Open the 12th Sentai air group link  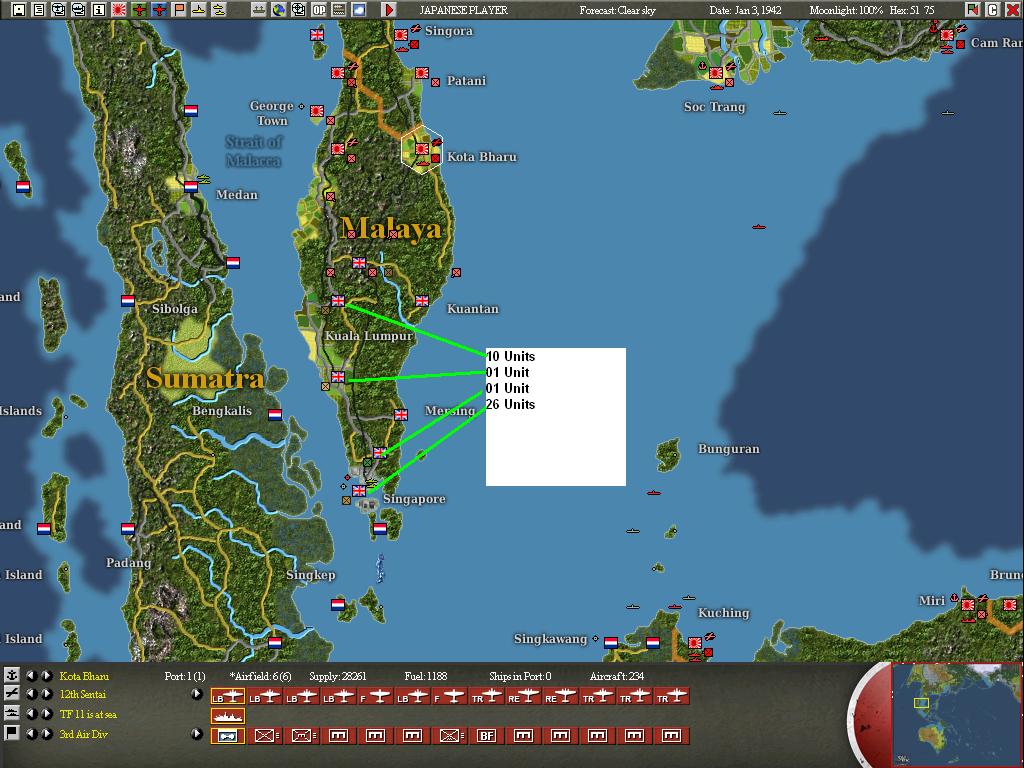82,694
